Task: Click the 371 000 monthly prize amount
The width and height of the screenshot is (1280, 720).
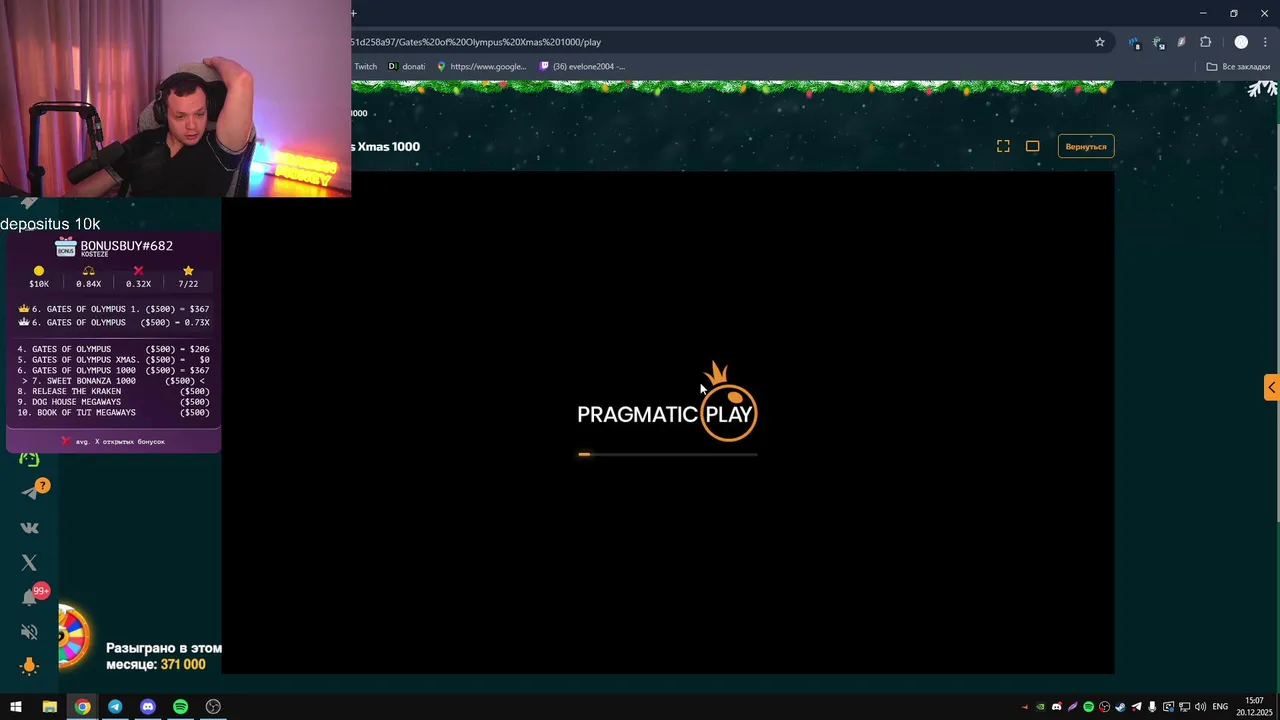Action: coord(183,665)
